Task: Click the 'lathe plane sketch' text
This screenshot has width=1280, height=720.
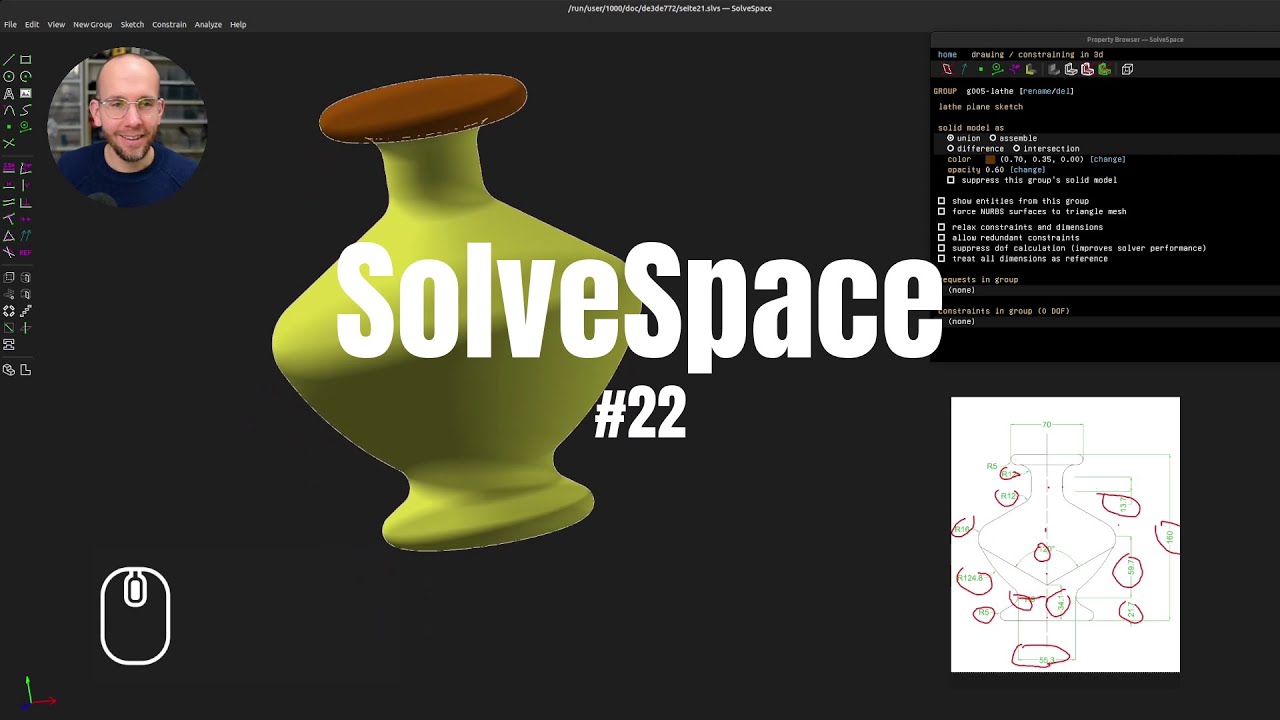Action: click(x=980, y=107)
